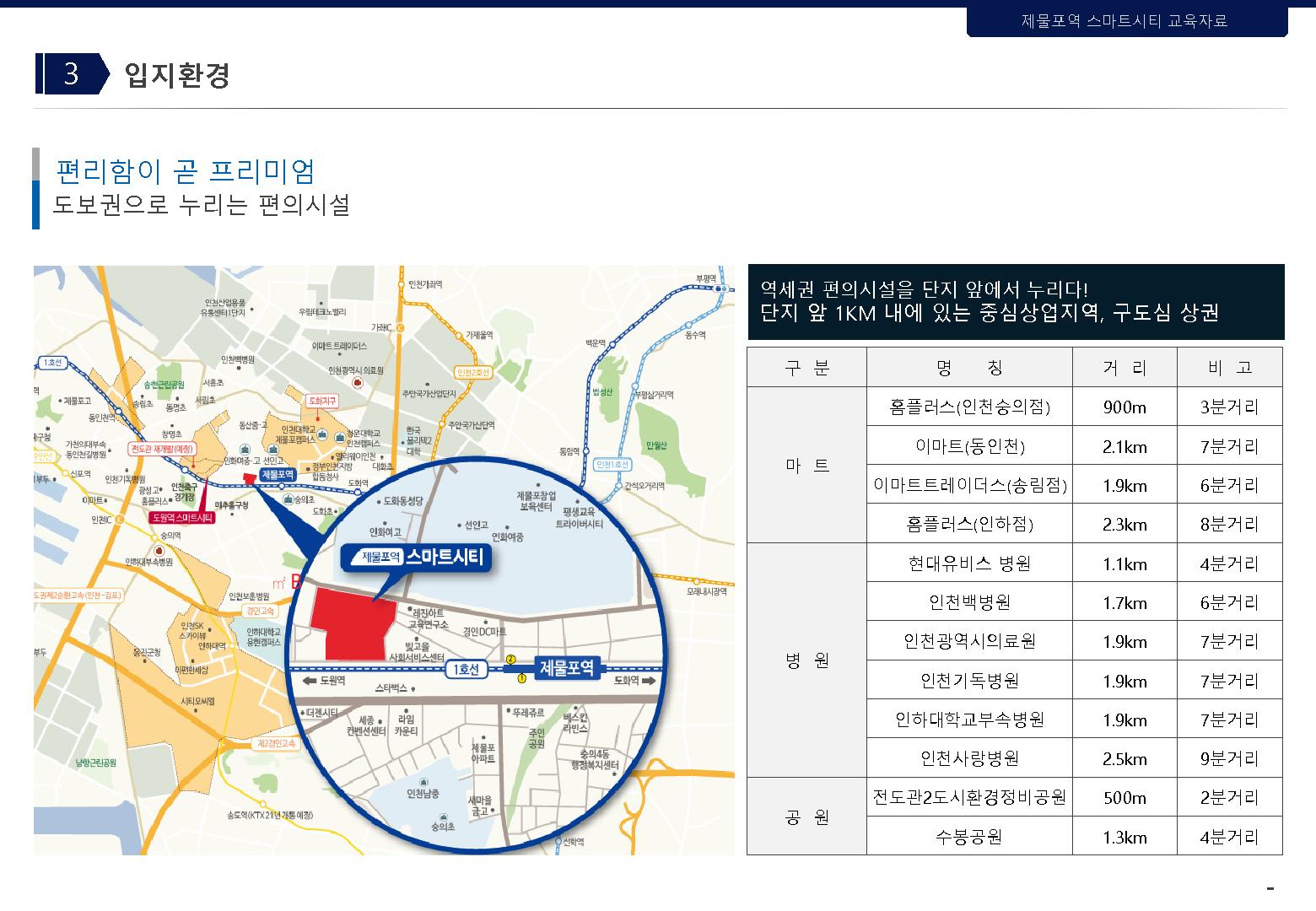Click the red Smart City site polygon in circle
This screenshot has width=1316, height=911.
click(353, 624)
